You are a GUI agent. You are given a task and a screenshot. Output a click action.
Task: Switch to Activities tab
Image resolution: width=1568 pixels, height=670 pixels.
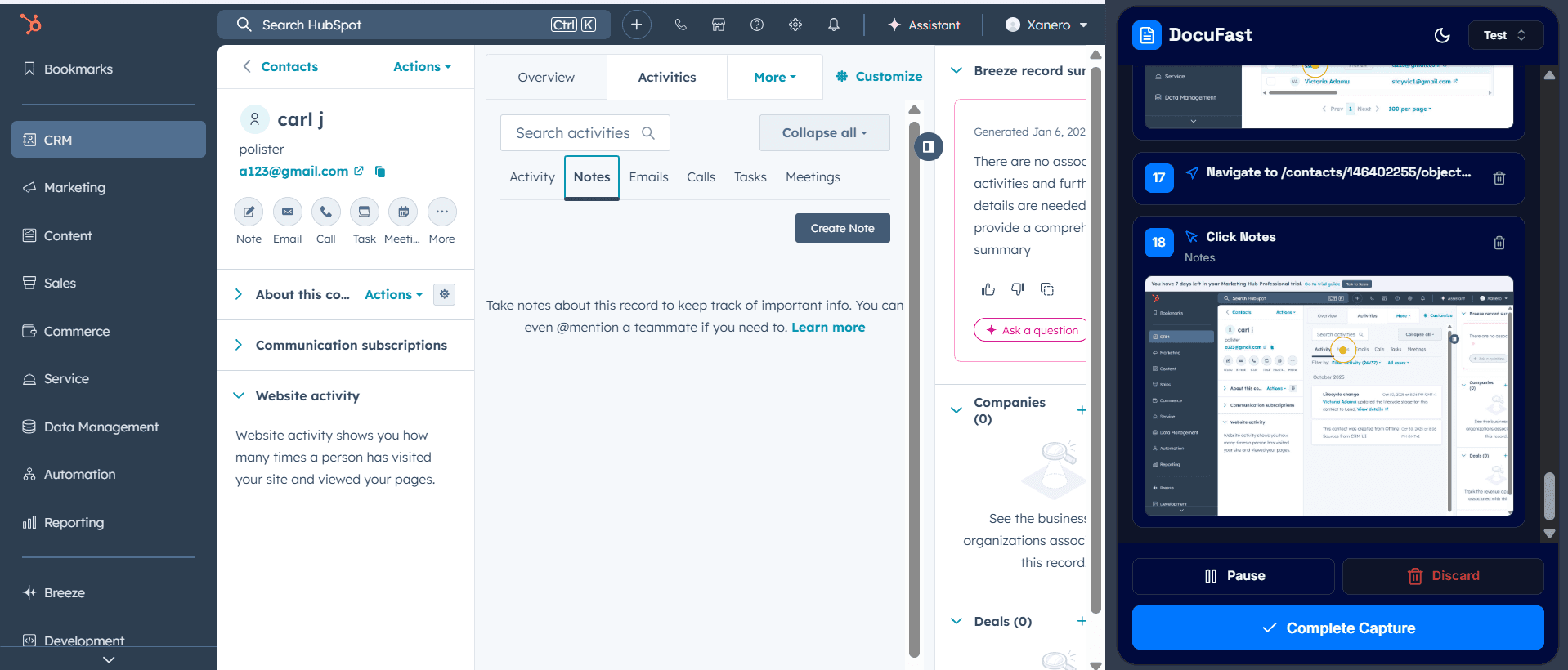coord(667,77)
